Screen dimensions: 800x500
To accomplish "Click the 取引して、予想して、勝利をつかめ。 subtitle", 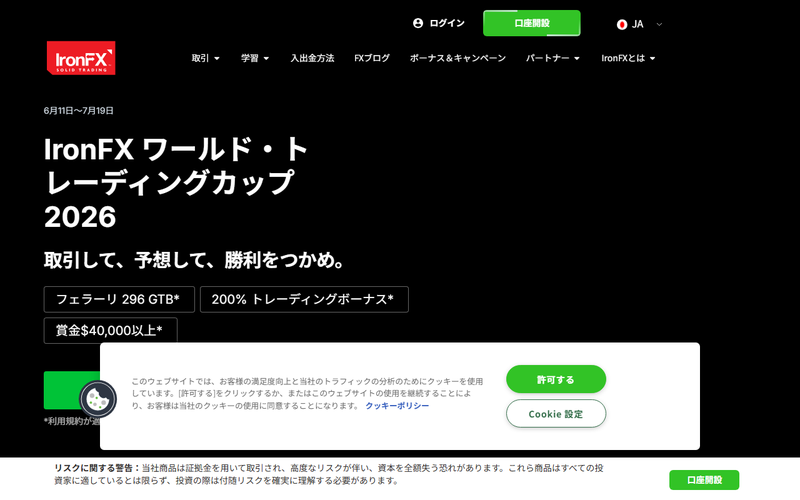I will (x=195, y=260).
